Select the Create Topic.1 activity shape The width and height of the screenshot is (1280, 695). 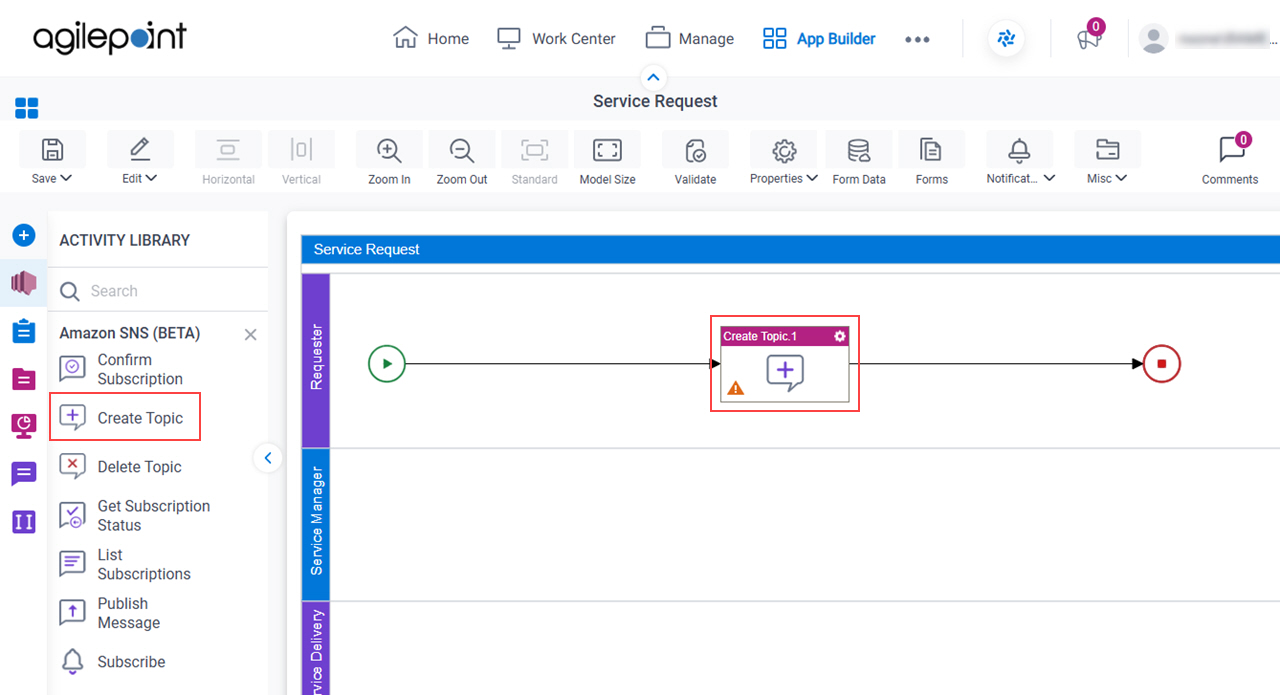(x=785, y=364)
